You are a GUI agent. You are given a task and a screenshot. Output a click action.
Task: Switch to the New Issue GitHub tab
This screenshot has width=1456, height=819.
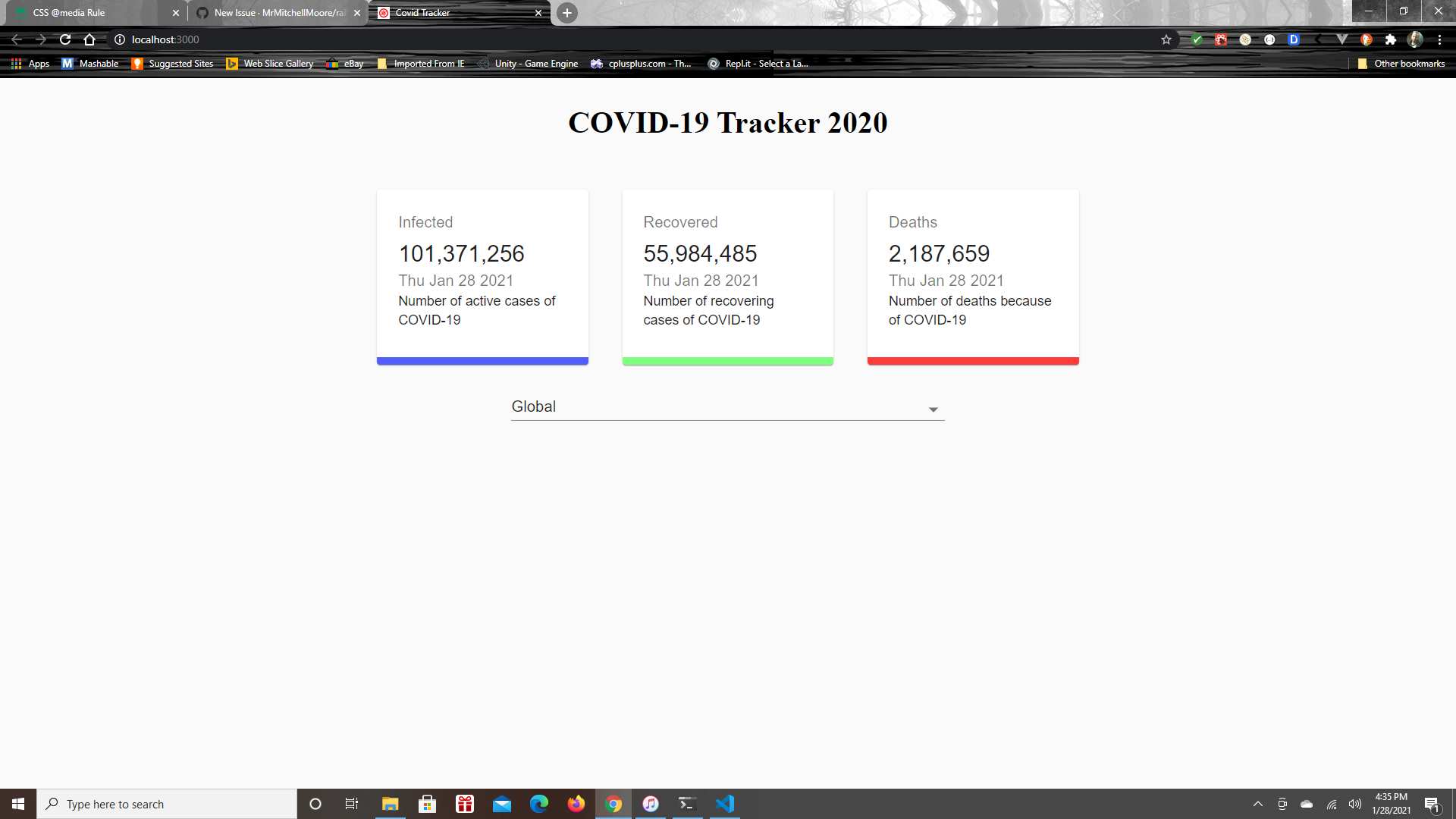pyautogui.click(x=277, y=13)
